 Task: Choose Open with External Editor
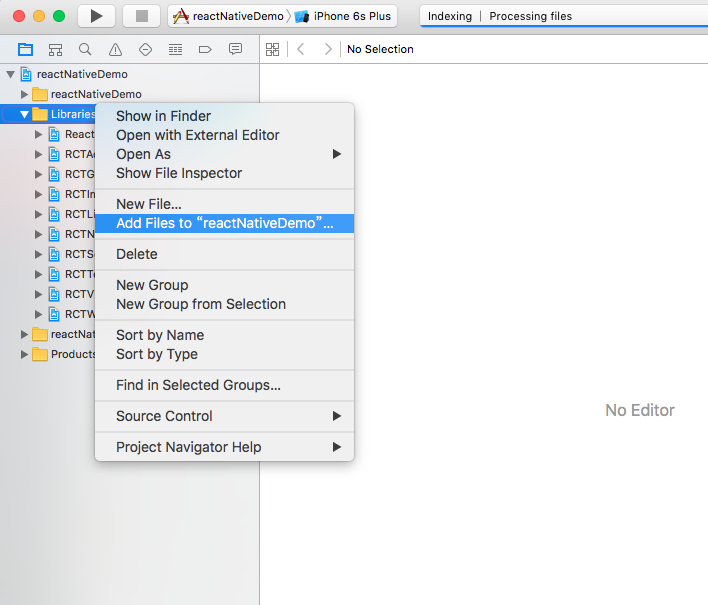click(x=224, y=135)
